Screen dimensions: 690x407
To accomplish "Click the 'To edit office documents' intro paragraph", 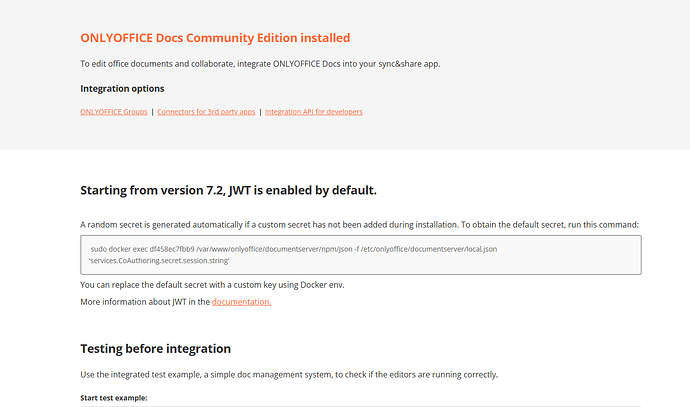I will [x=260, y=64].
